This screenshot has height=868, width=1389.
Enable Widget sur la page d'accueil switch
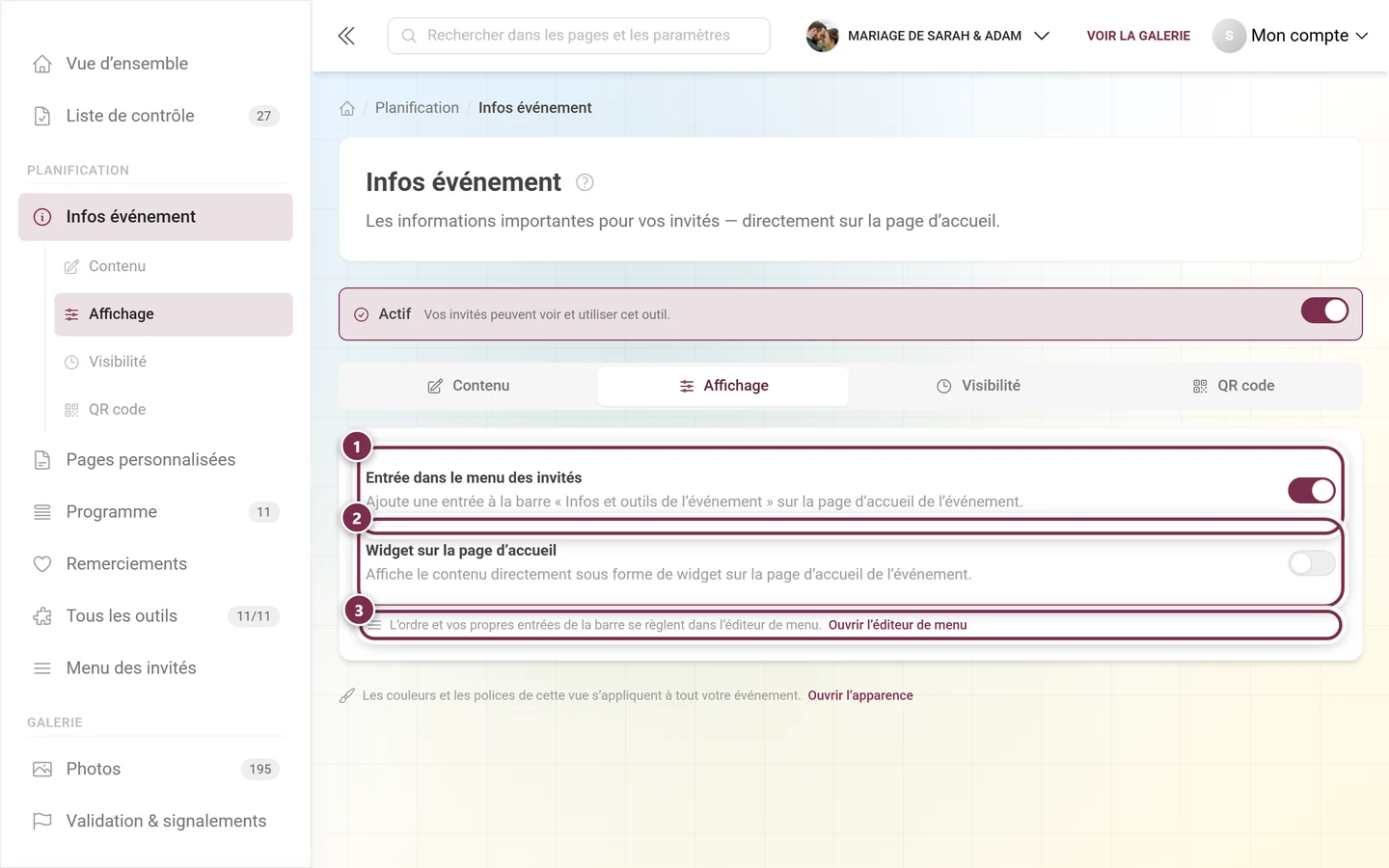tap(1312, 563)
